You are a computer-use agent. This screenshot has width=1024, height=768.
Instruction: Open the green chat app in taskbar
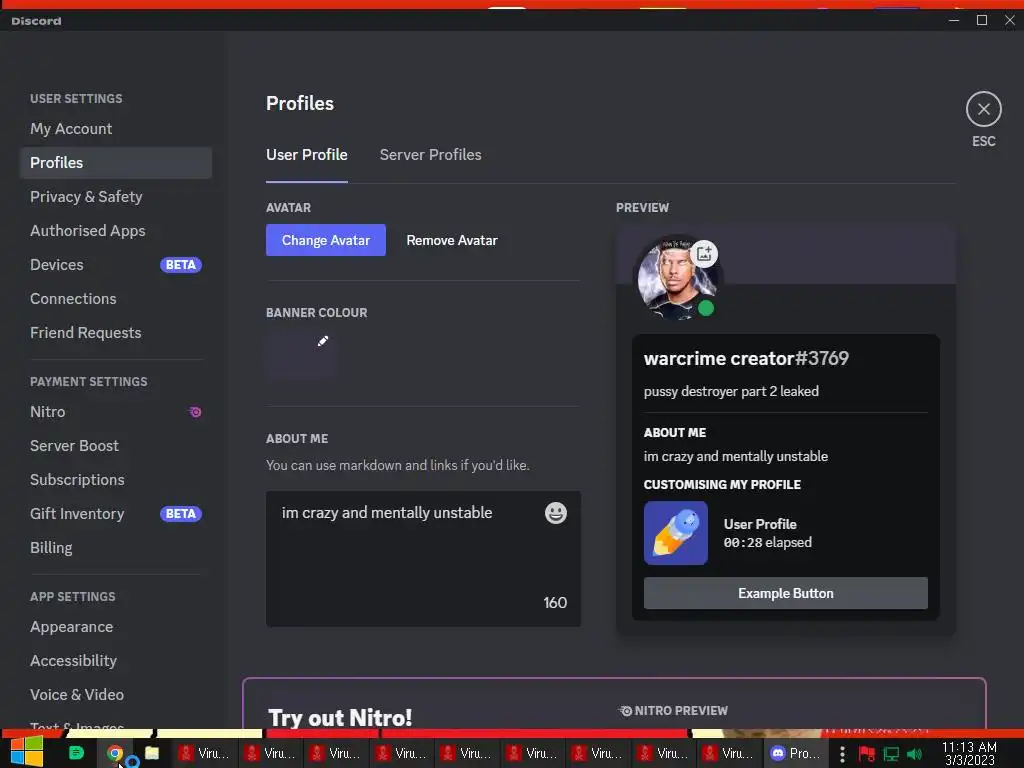pyautogui.click(x=76, y=753)
